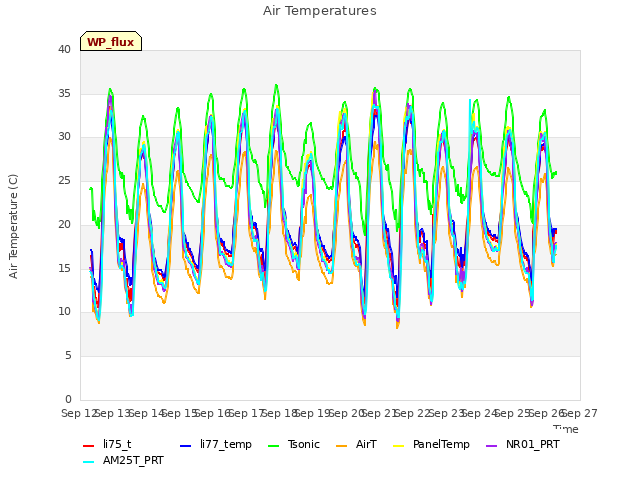Click the 30 y-axis tick label
The width and height of the screenshot is (640, 480).
pyautogui.click(x=64, y=137)
